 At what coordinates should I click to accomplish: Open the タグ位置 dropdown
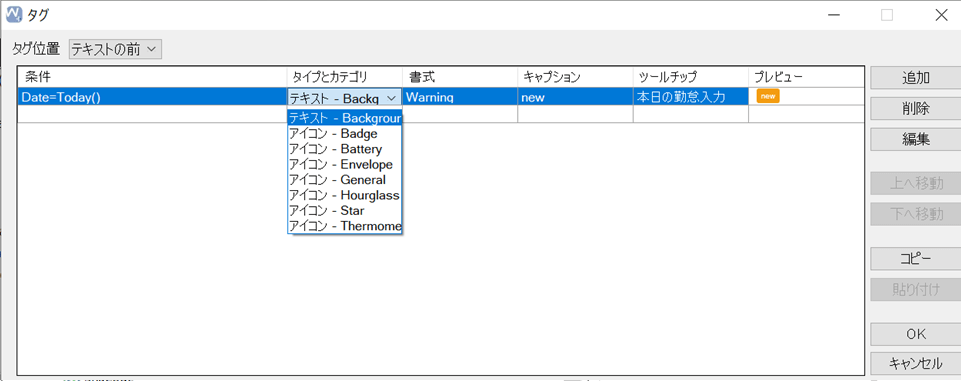click(x=115, y=50)
